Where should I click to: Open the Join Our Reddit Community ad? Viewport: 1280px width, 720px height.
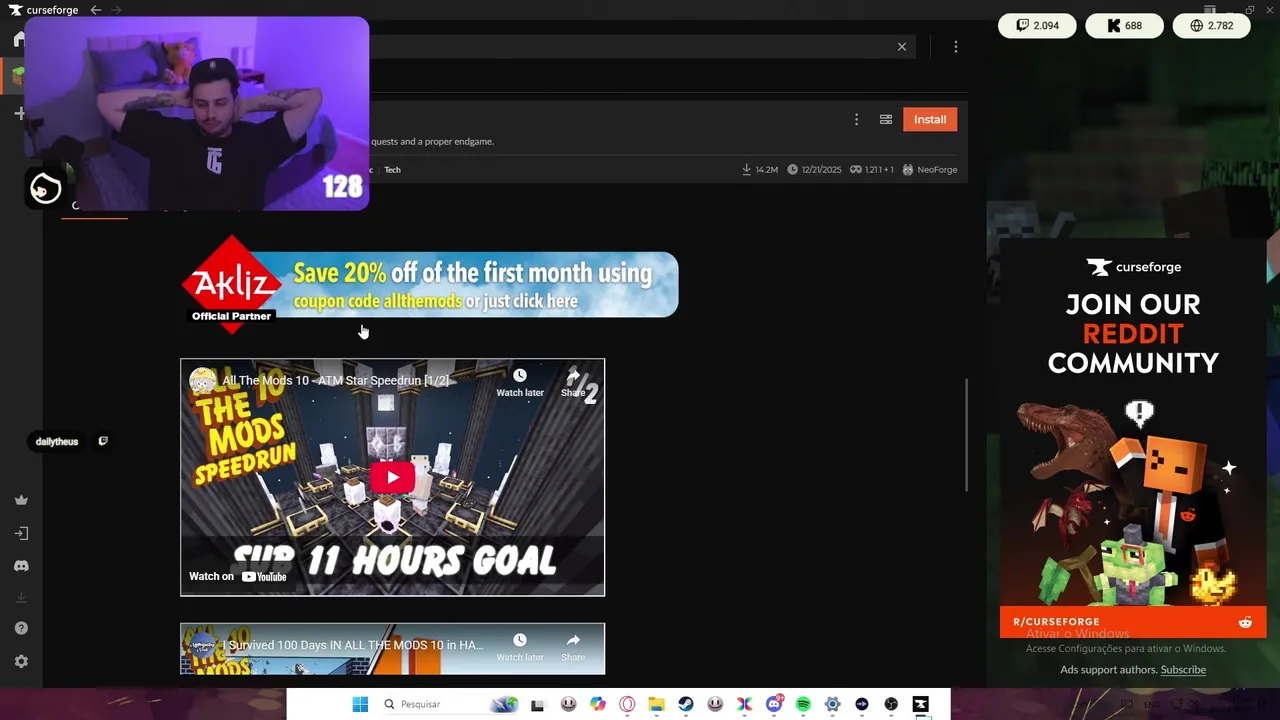coord(1133,438)
